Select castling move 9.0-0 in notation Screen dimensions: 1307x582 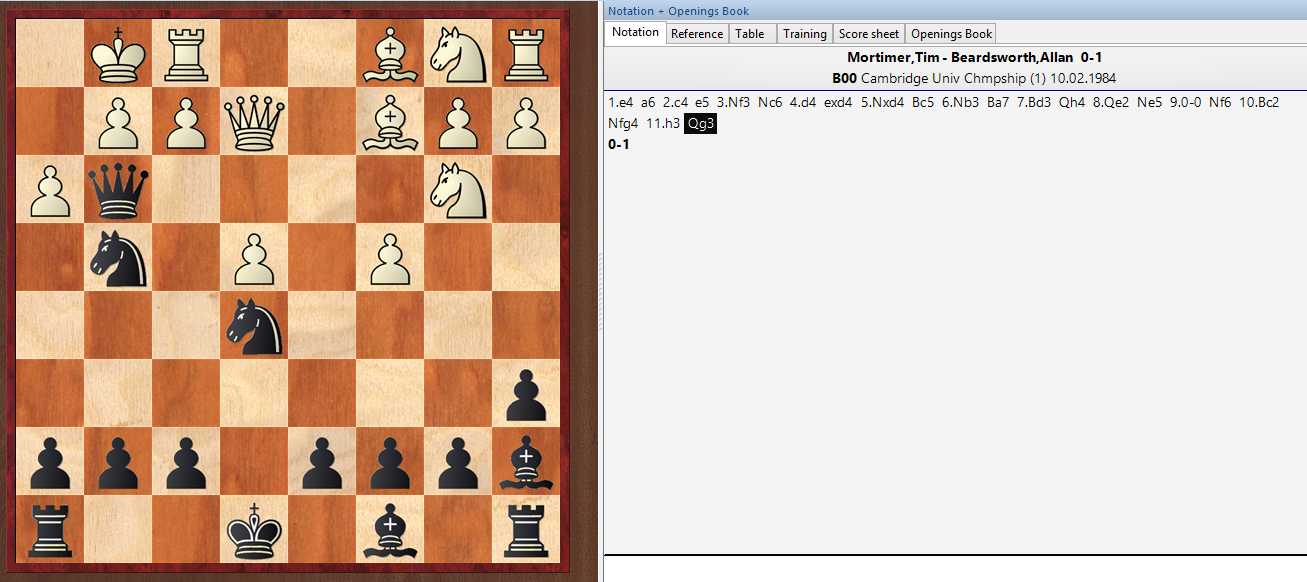click(1185, 102)
